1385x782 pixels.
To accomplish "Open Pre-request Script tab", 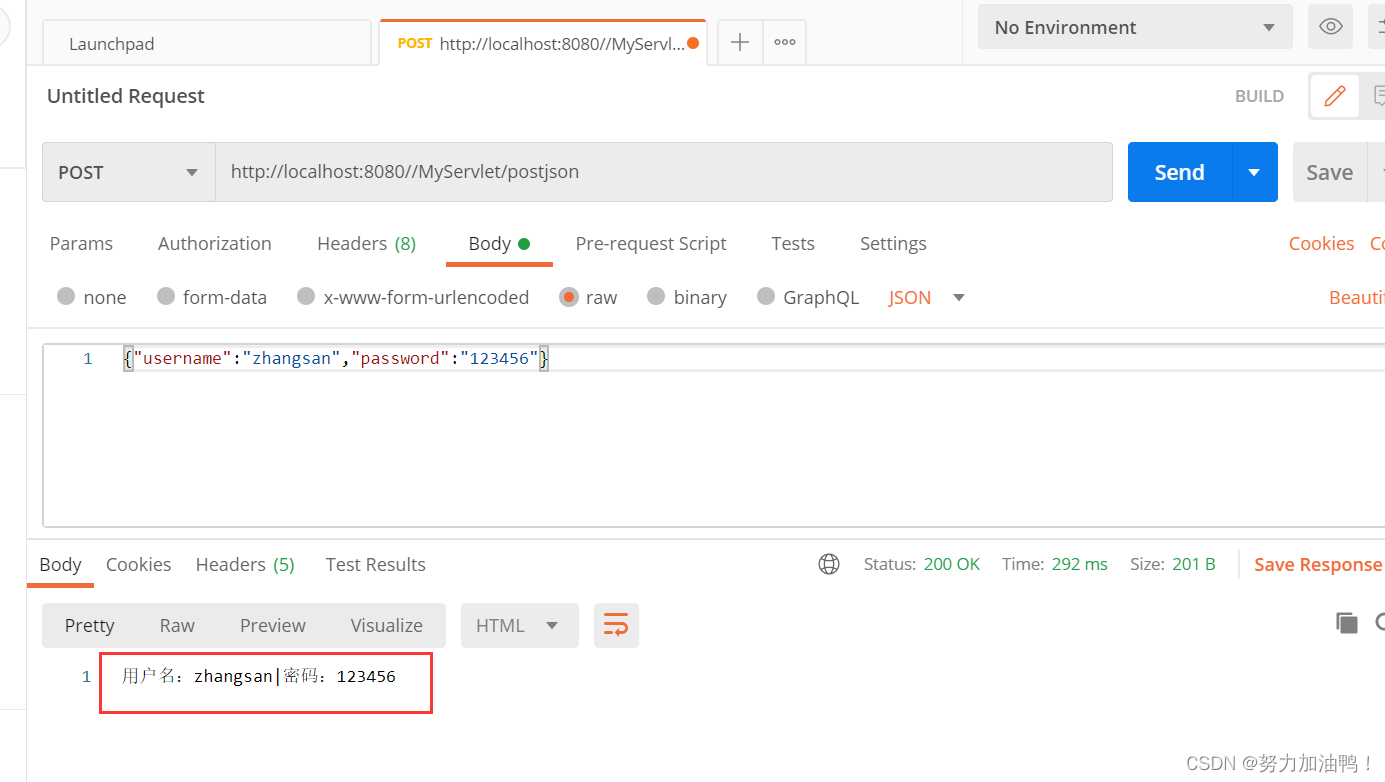I will click(651, 243).
